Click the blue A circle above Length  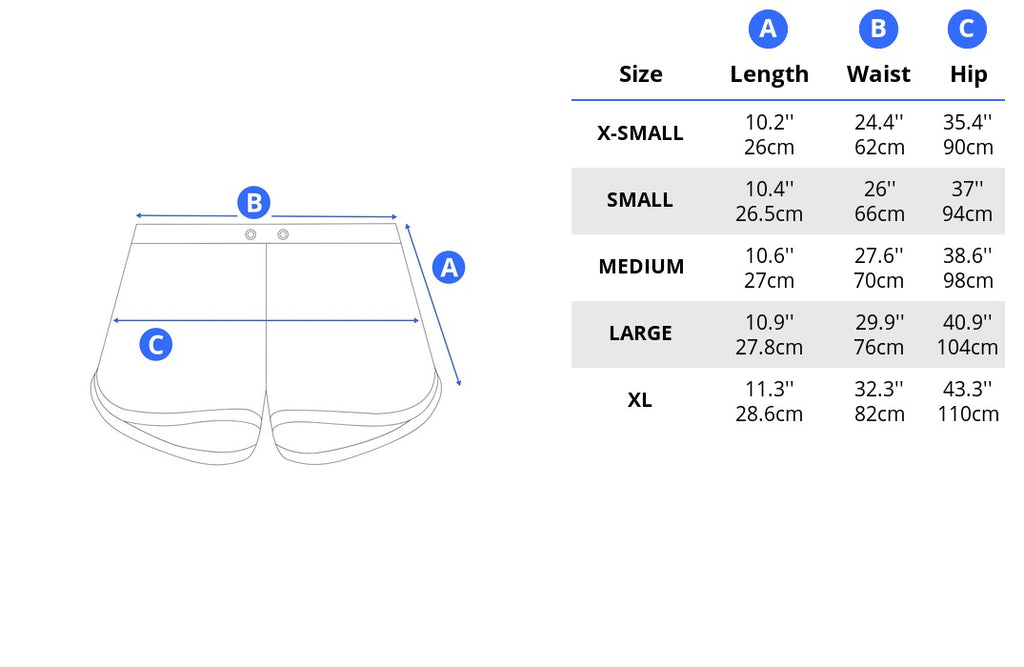[x=768, y=30]
